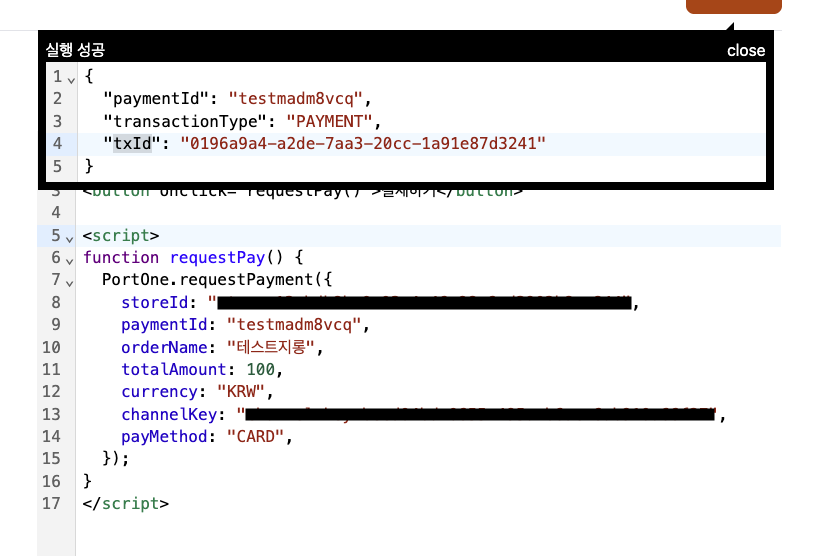
Task: Collapse the script tag fold arrow on line 5
Action: (70, 239)
